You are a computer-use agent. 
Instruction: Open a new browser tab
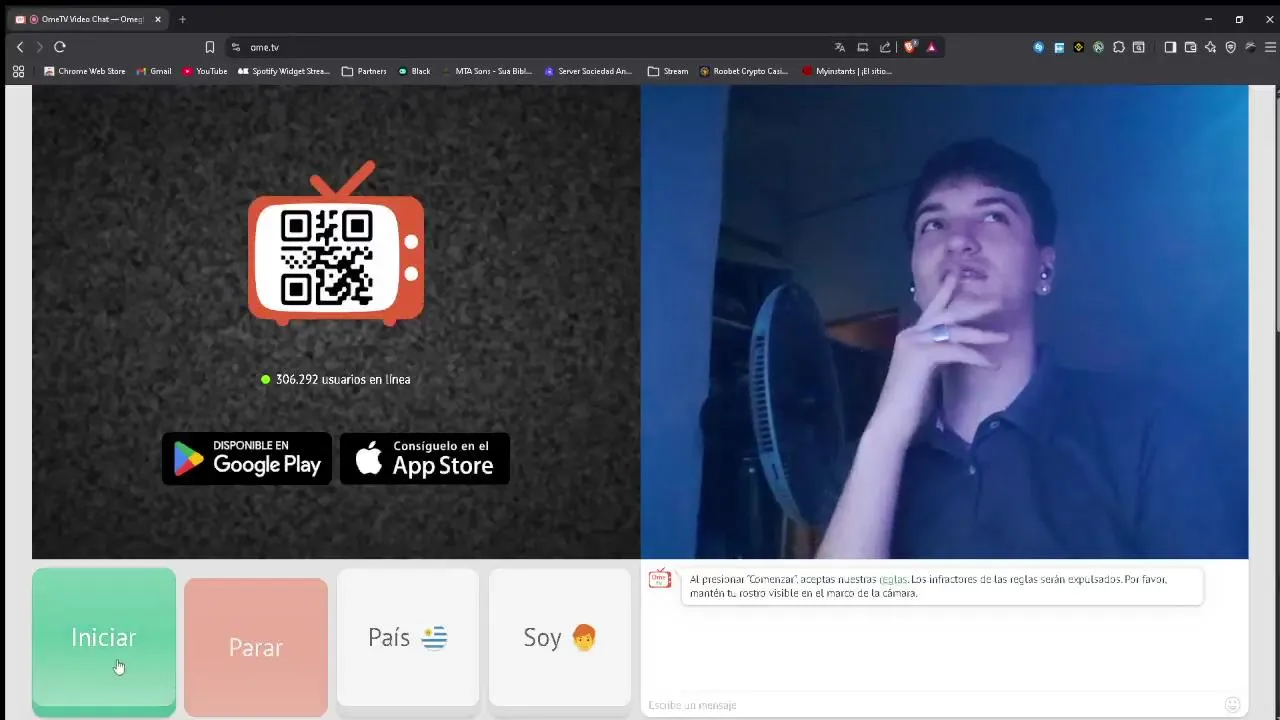point(182,19)
